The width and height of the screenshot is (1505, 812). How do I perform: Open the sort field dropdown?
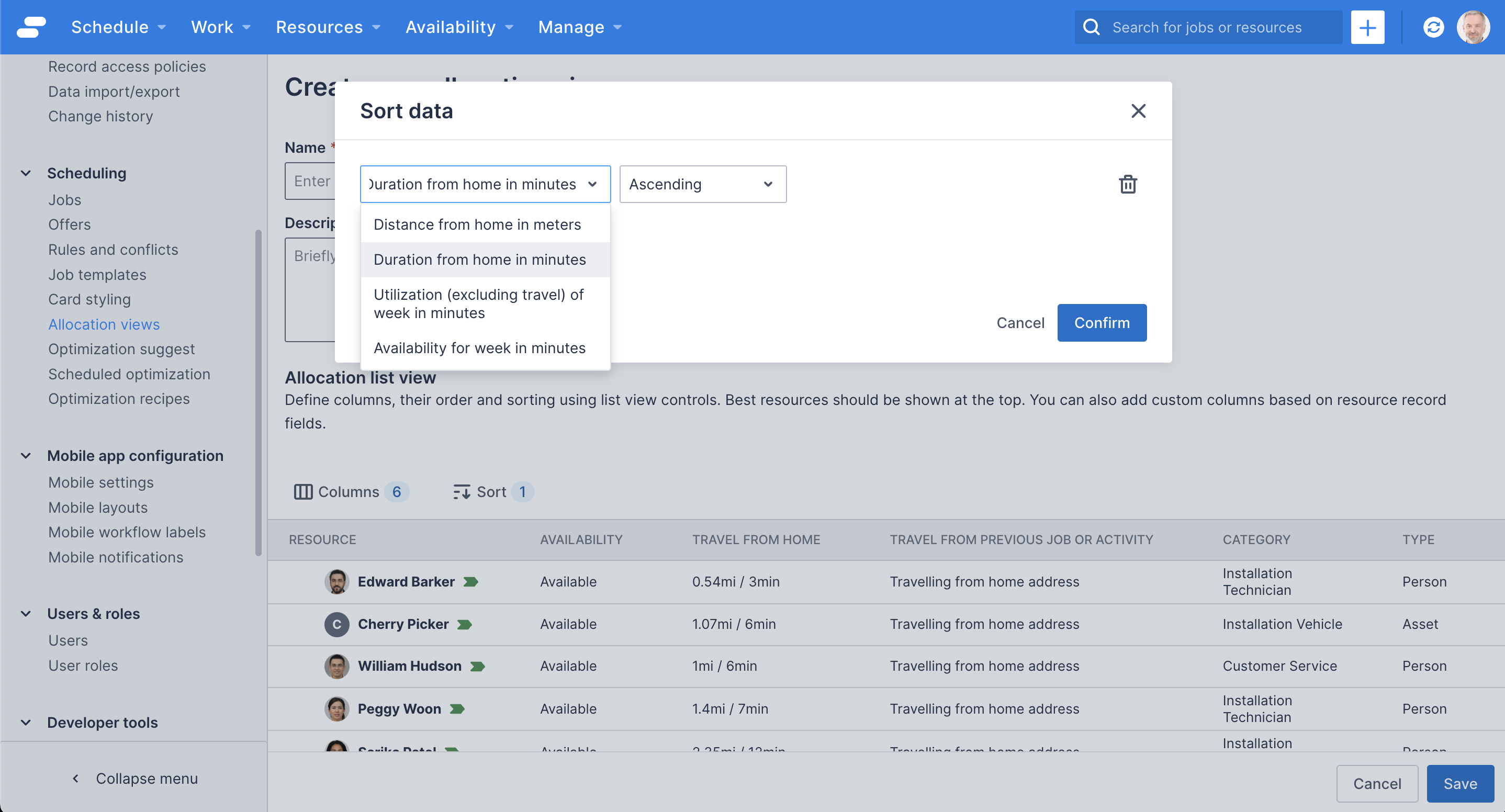(x=485, y=184)
